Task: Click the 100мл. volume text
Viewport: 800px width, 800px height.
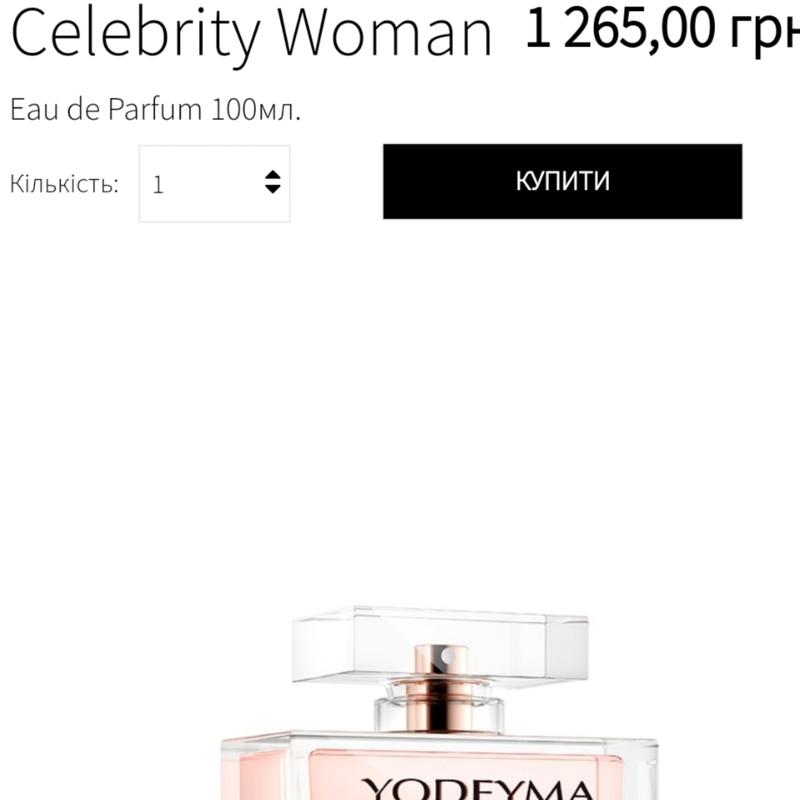Action: click(256, 109)
